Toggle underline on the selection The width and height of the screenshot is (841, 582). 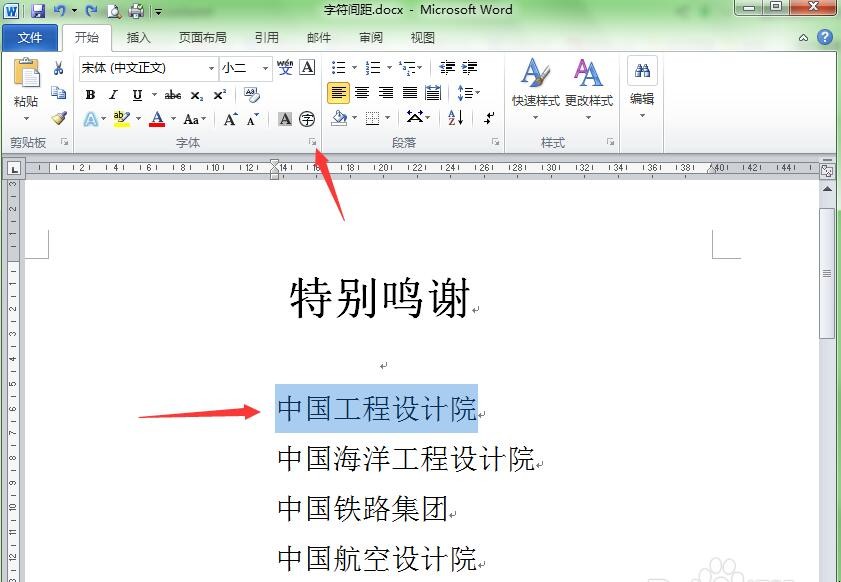point(137,94)
